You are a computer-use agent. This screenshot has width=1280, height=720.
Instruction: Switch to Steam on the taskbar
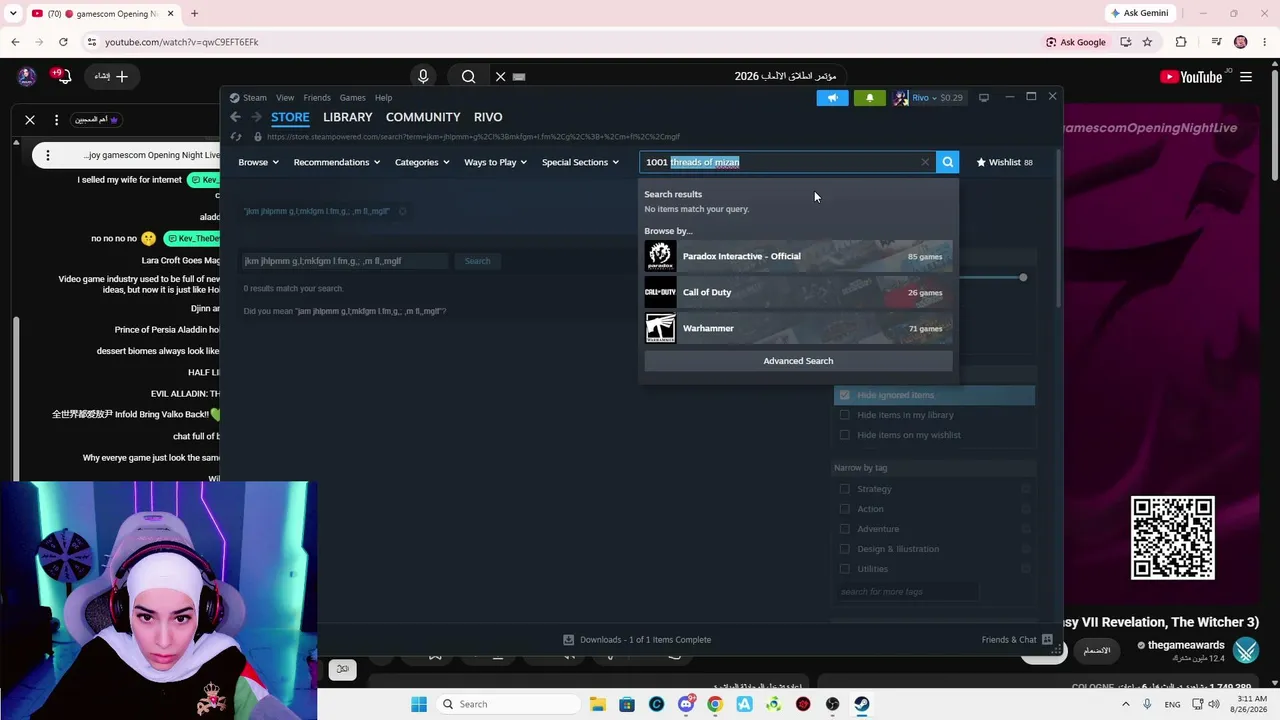point(861,704)
